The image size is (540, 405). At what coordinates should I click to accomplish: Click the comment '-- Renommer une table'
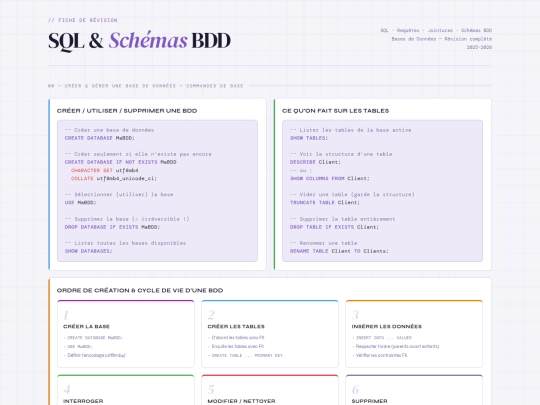tap(323, 243)
